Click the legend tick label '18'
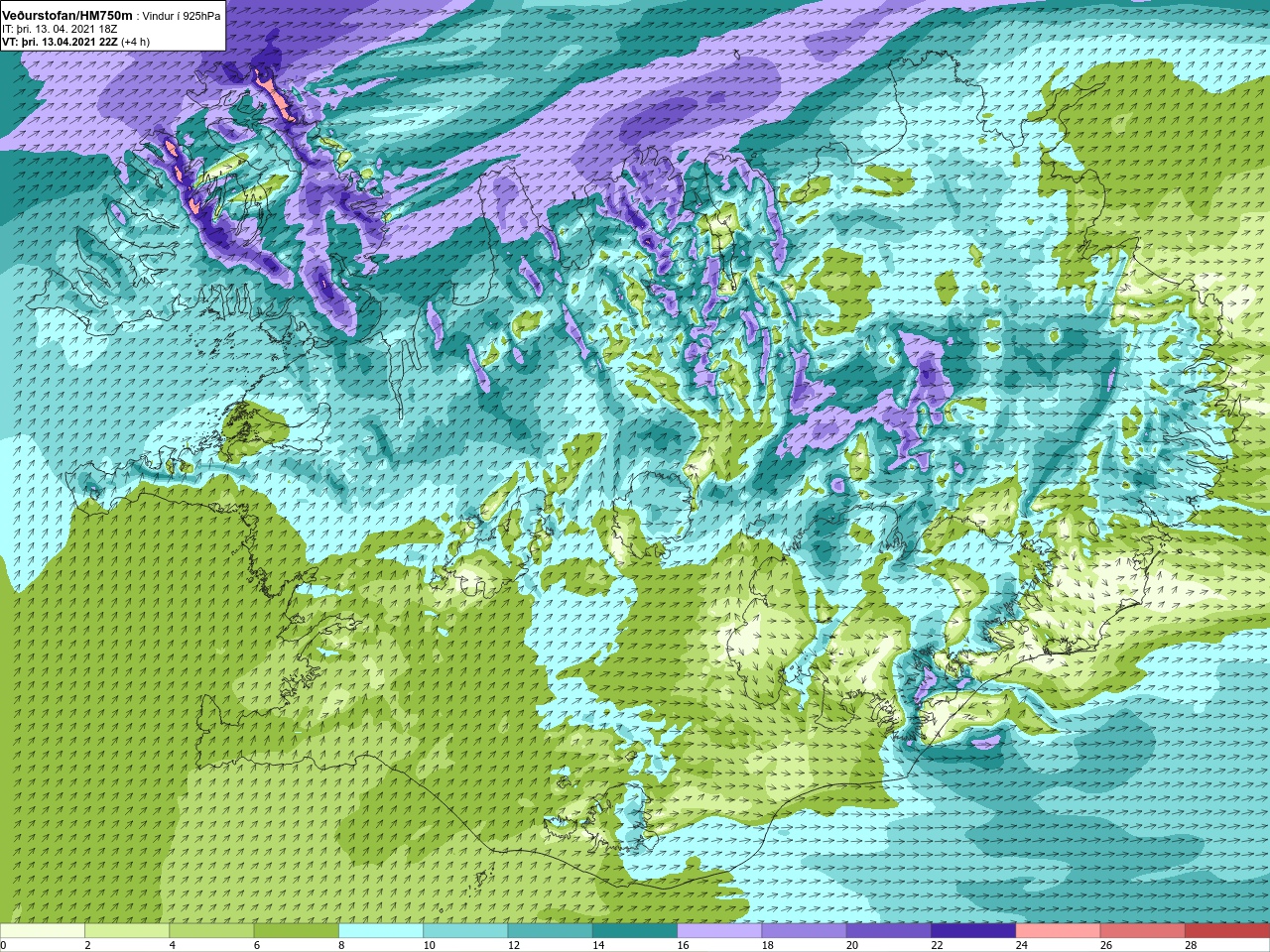Image resolution: width=1270 pixels, height=952 pixels. coord(768,945)
